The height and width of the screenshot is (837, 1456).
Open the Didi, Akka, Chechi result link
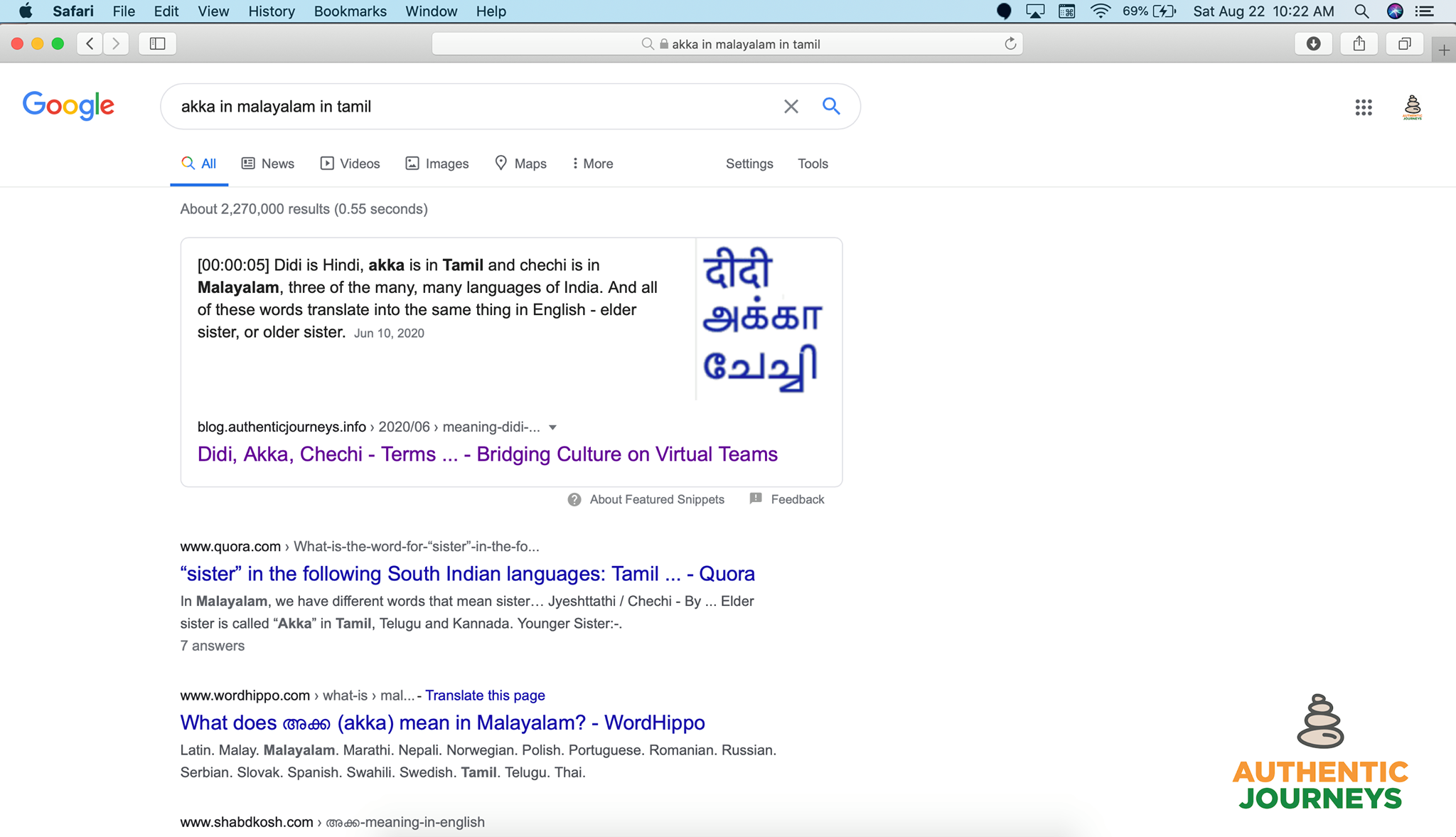point(488,454)
